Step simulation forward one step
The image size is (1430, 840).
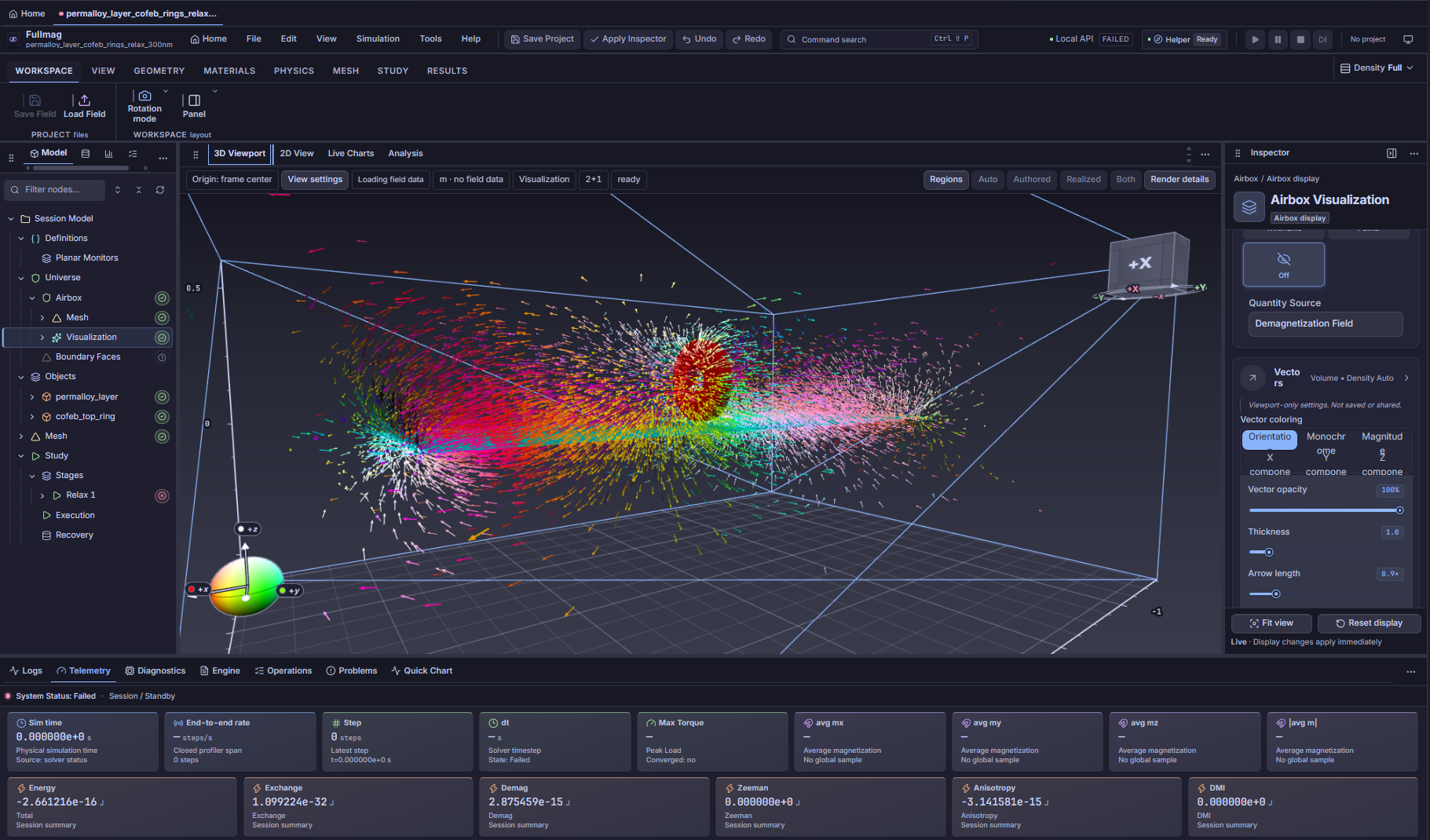coord(1323,39)
